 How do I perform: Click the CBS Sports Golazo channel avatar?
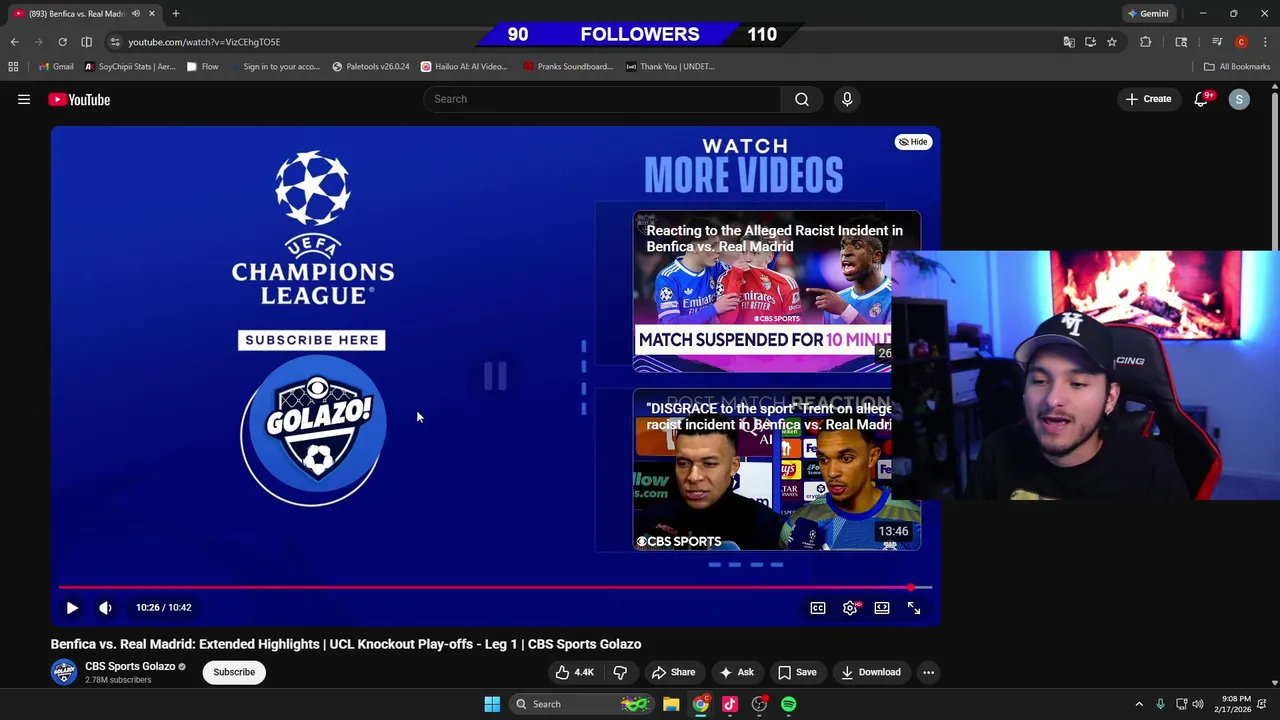pyautogui.click(x=64, y=672)
